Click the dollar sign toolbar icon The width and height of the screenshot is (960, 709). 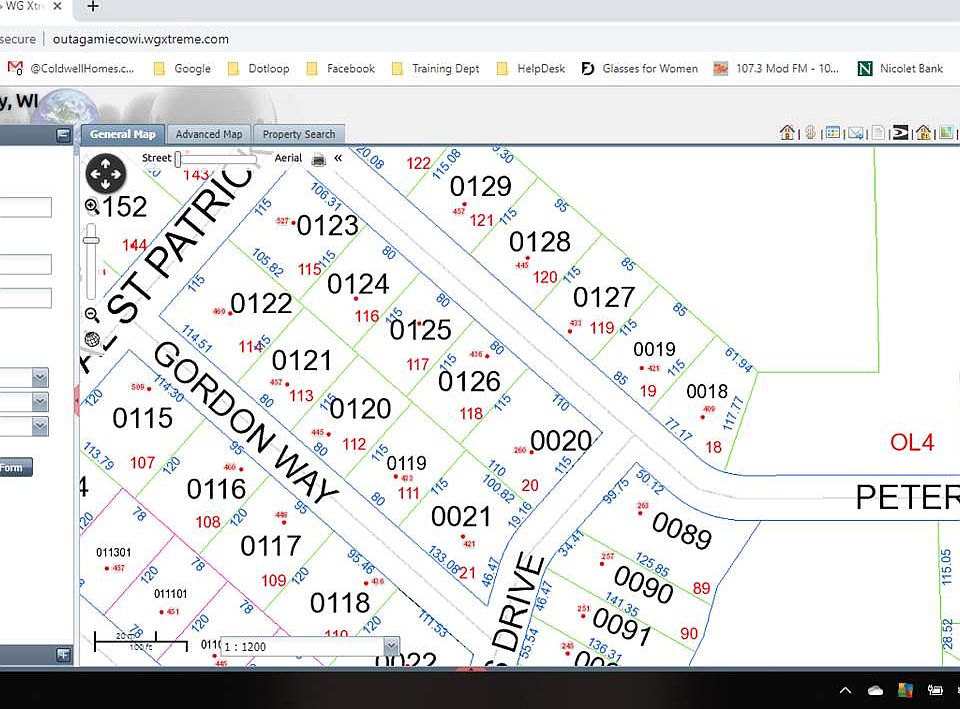pos(811,132)
